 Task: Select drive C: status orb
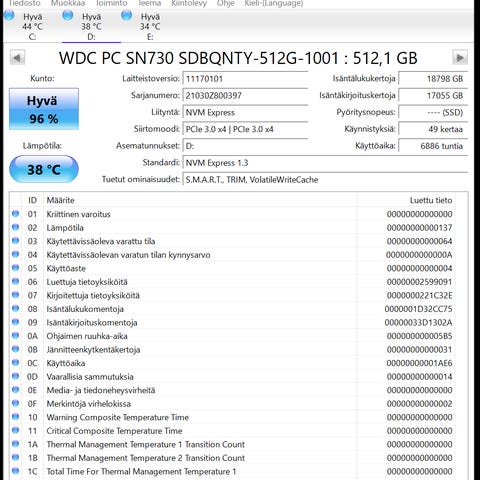pyautogui.click(x=9, y=15)
